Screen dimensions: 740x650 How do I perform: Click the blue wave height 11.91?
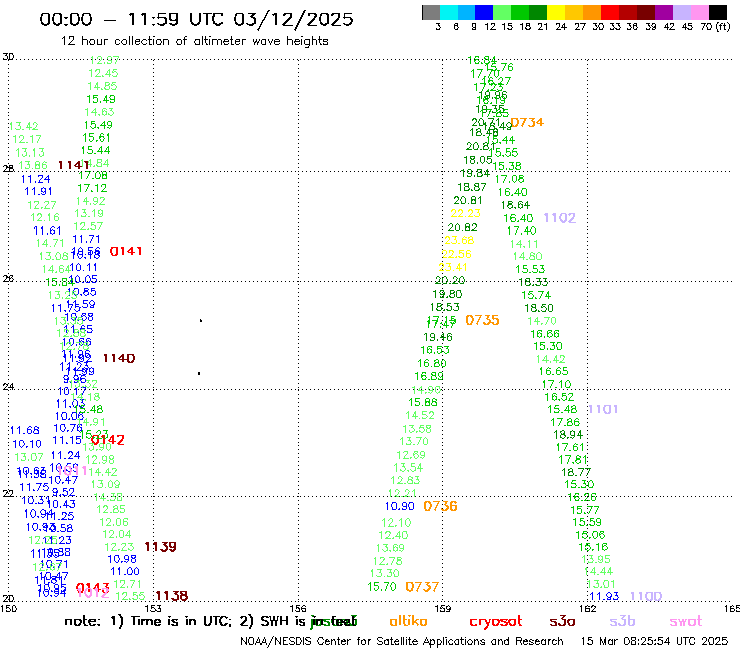coord(38,191)
